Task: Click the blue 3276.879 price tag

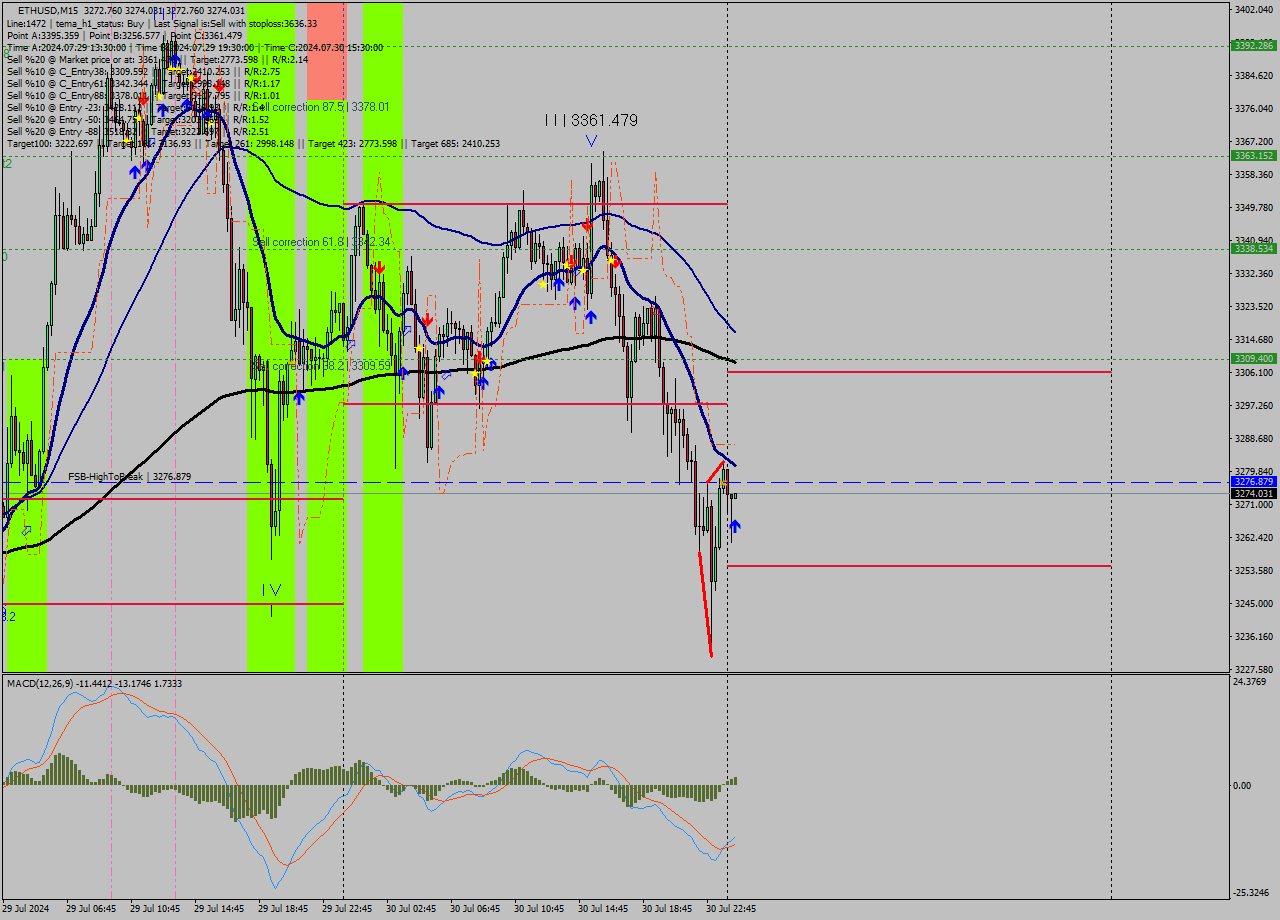Action: tap(1254, 482)
